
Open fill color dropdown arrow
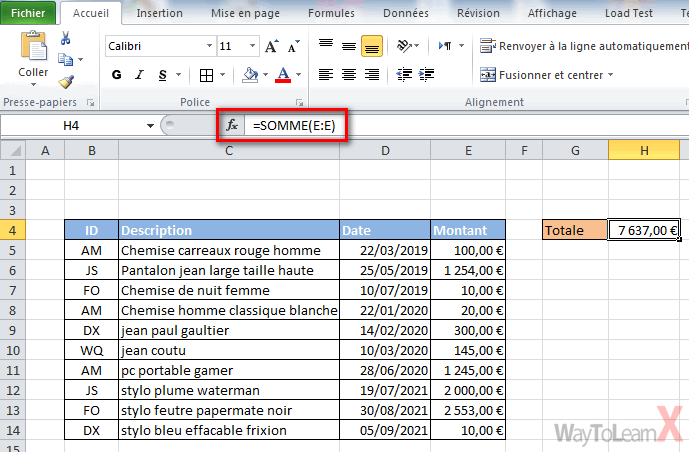[x=265, y=75]
